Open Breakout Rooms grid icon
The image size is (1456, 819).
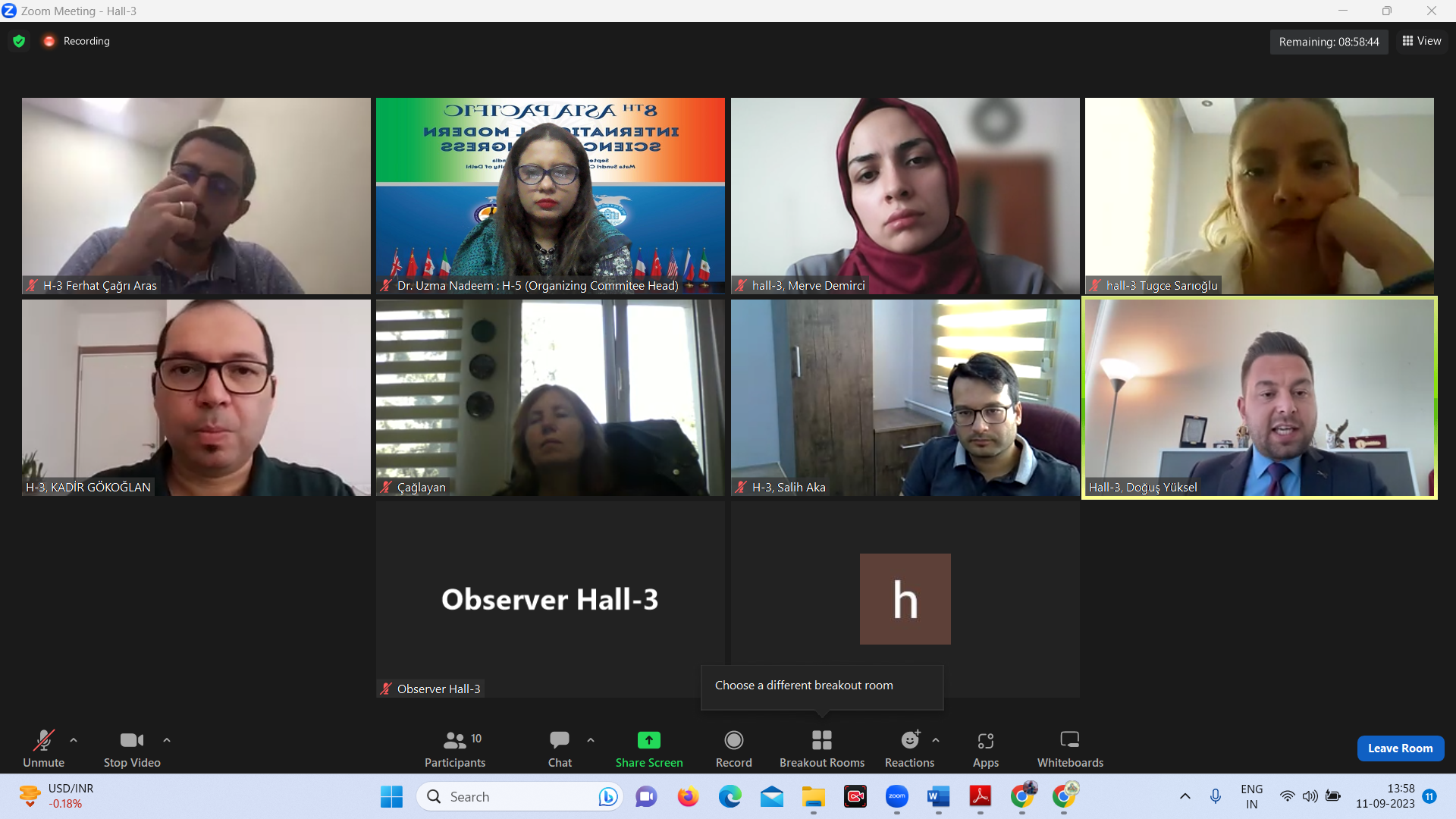pos(821,740)
